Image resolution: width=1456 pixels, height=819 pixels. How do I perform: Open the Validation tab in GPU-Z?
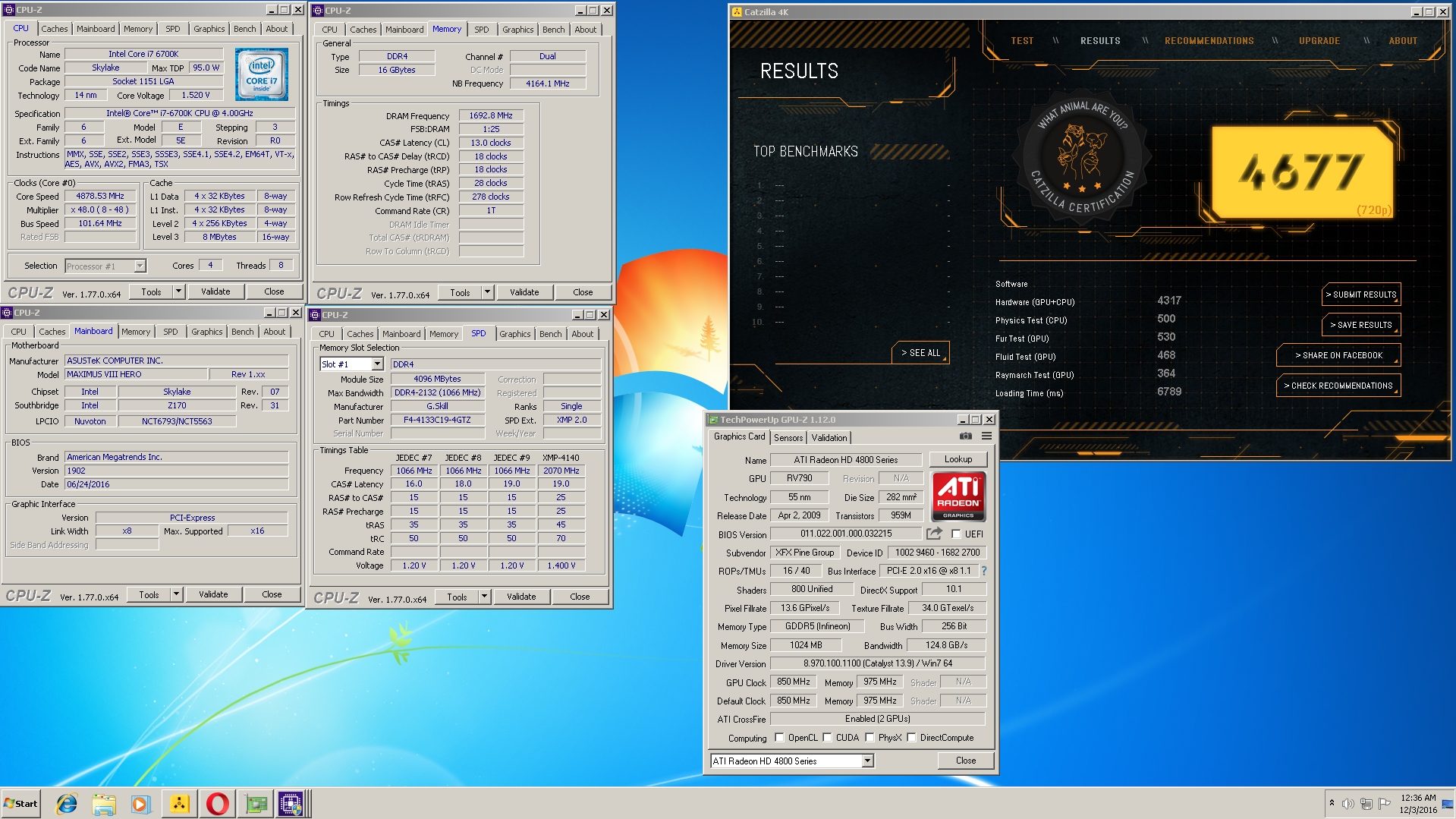click(829, 438)
